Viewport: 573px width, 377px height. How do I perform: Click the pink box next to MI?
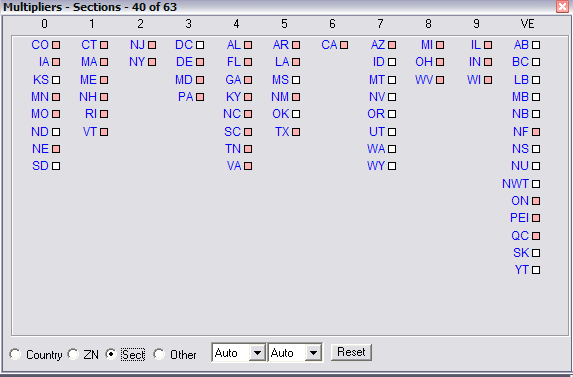(440, 45)
